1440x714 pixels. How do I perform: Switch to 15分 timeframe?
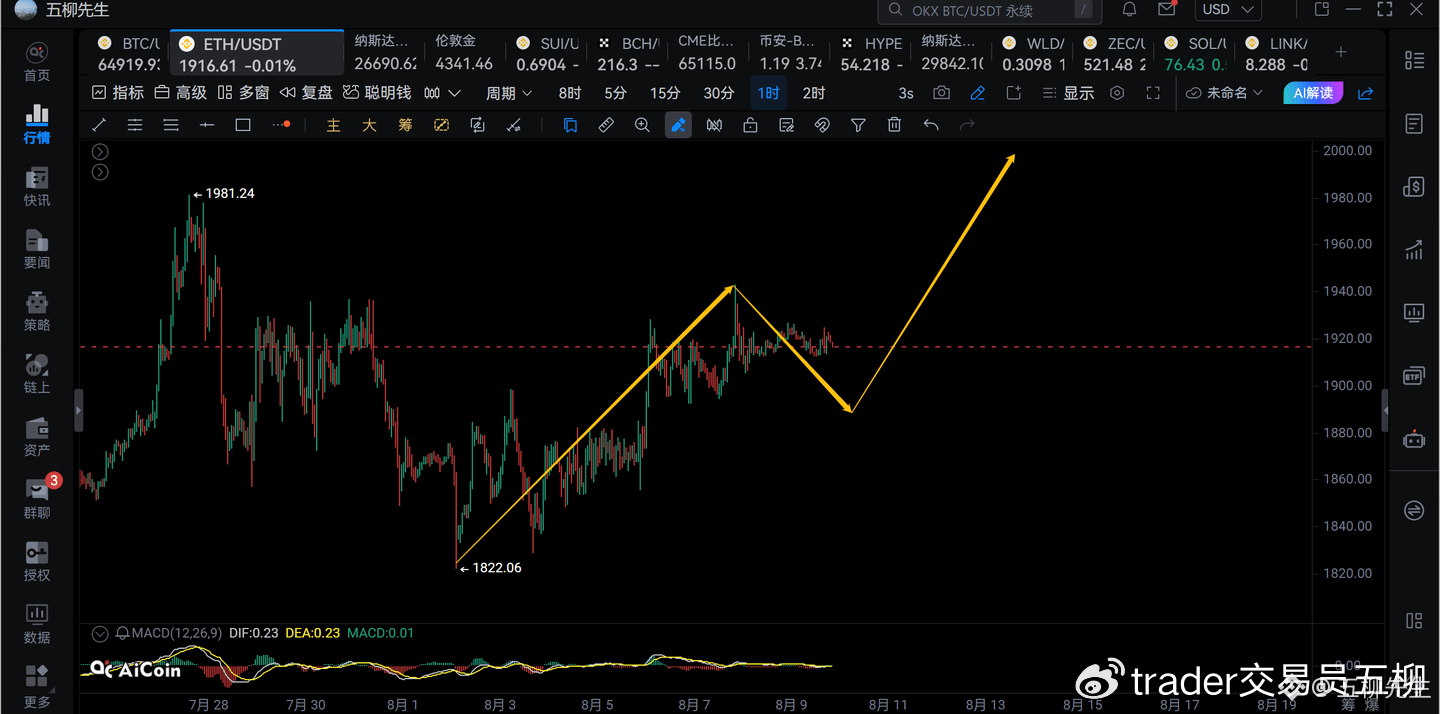[665, 93]
